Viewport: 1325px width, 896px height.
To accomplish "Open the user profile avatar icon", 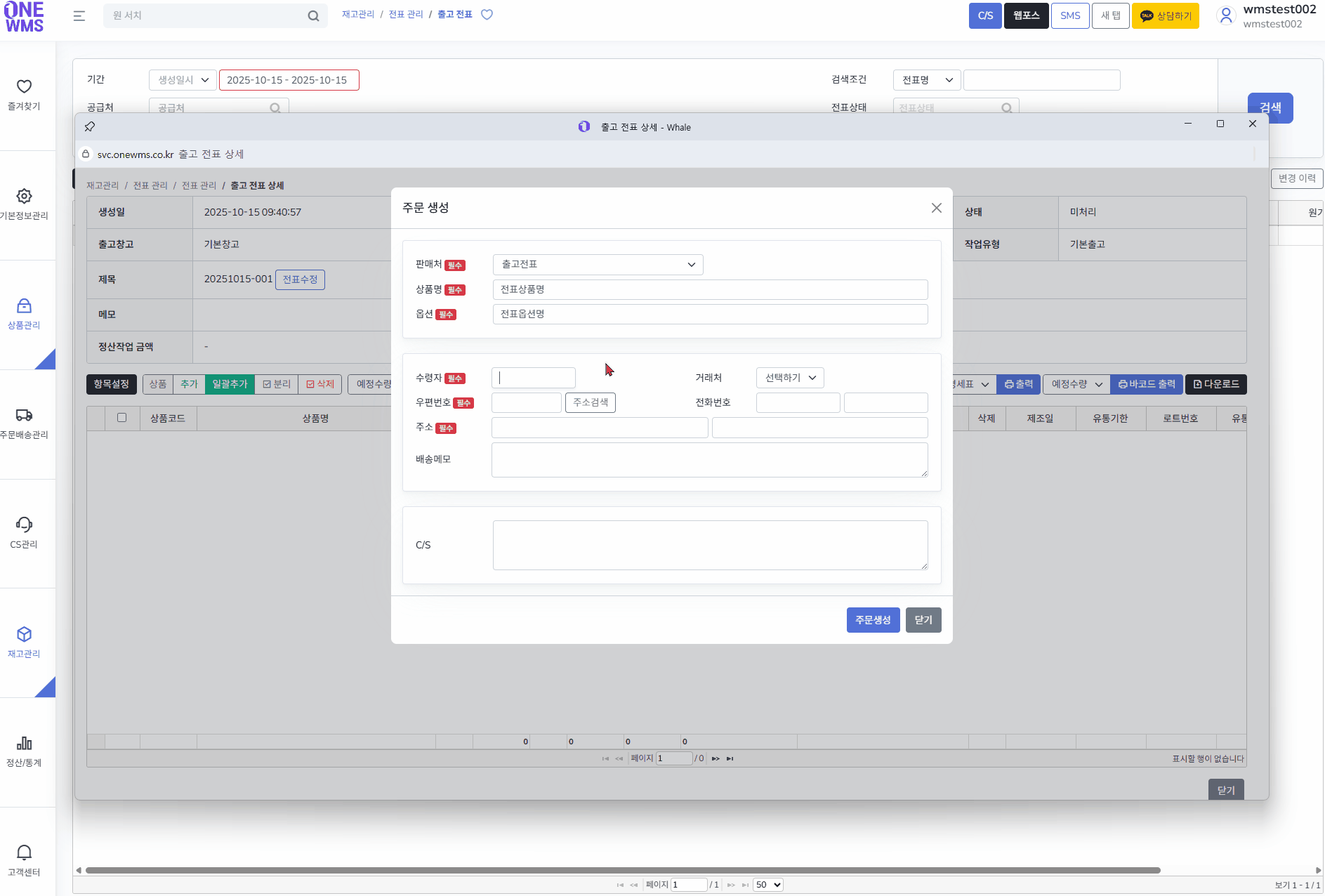I will coord(1226,15).
